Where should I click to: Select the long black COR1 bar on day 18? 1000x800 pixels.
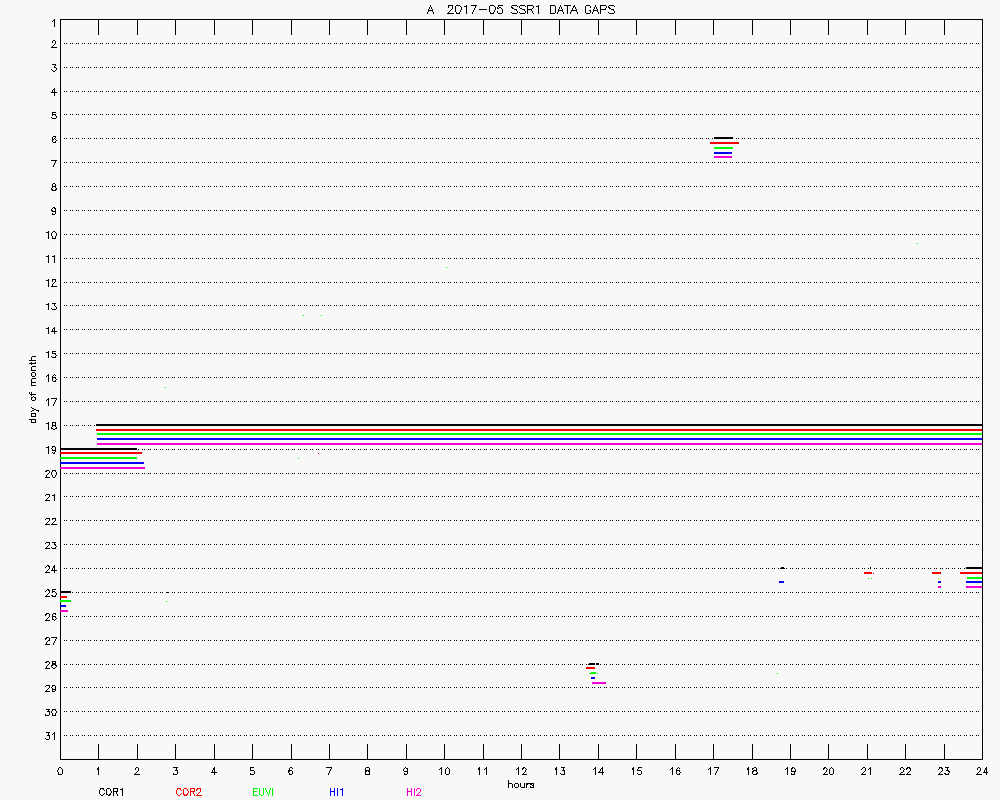coord(540,424)
